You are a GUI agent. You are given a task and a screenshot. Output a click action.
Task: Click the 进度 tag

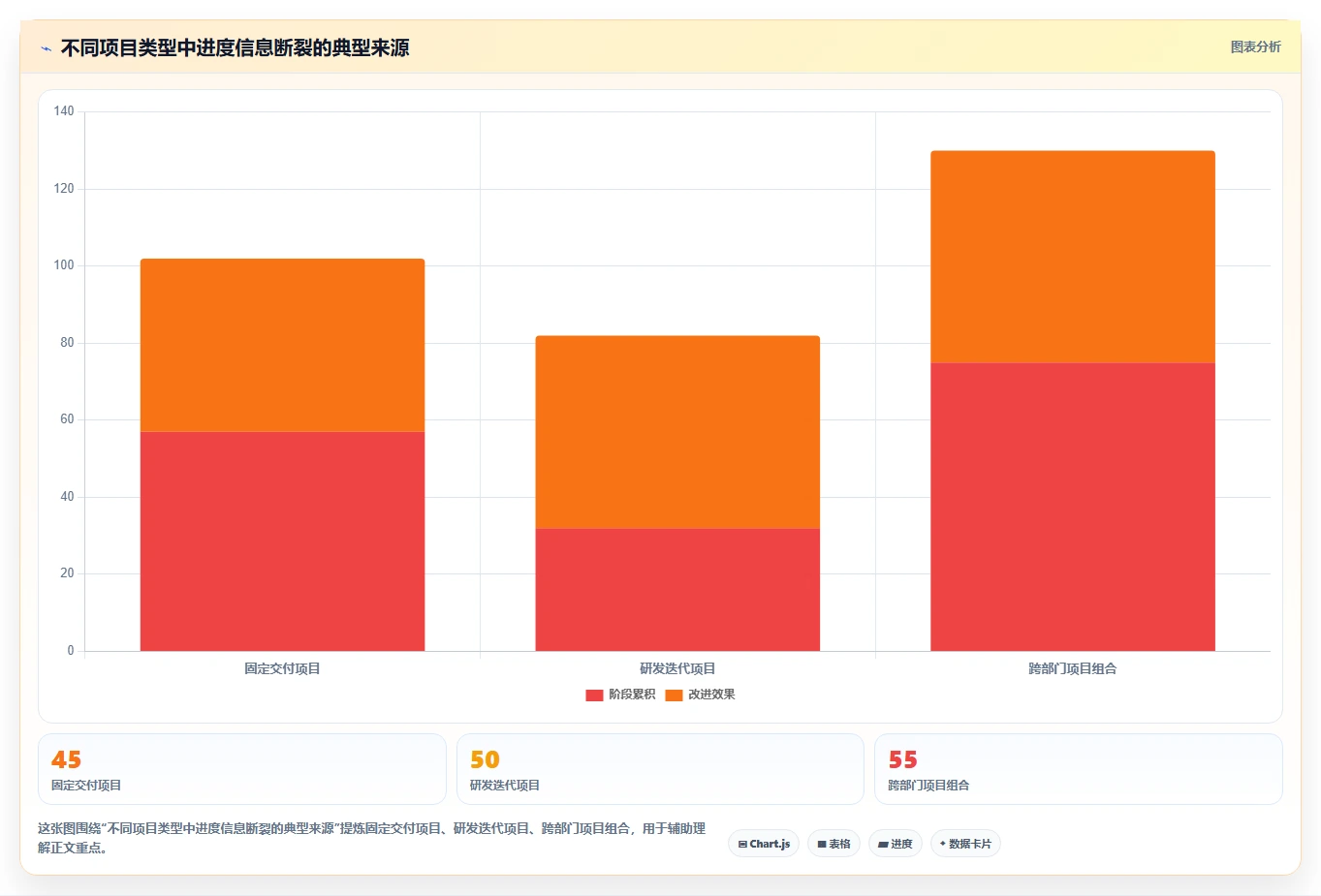(896, 844)
